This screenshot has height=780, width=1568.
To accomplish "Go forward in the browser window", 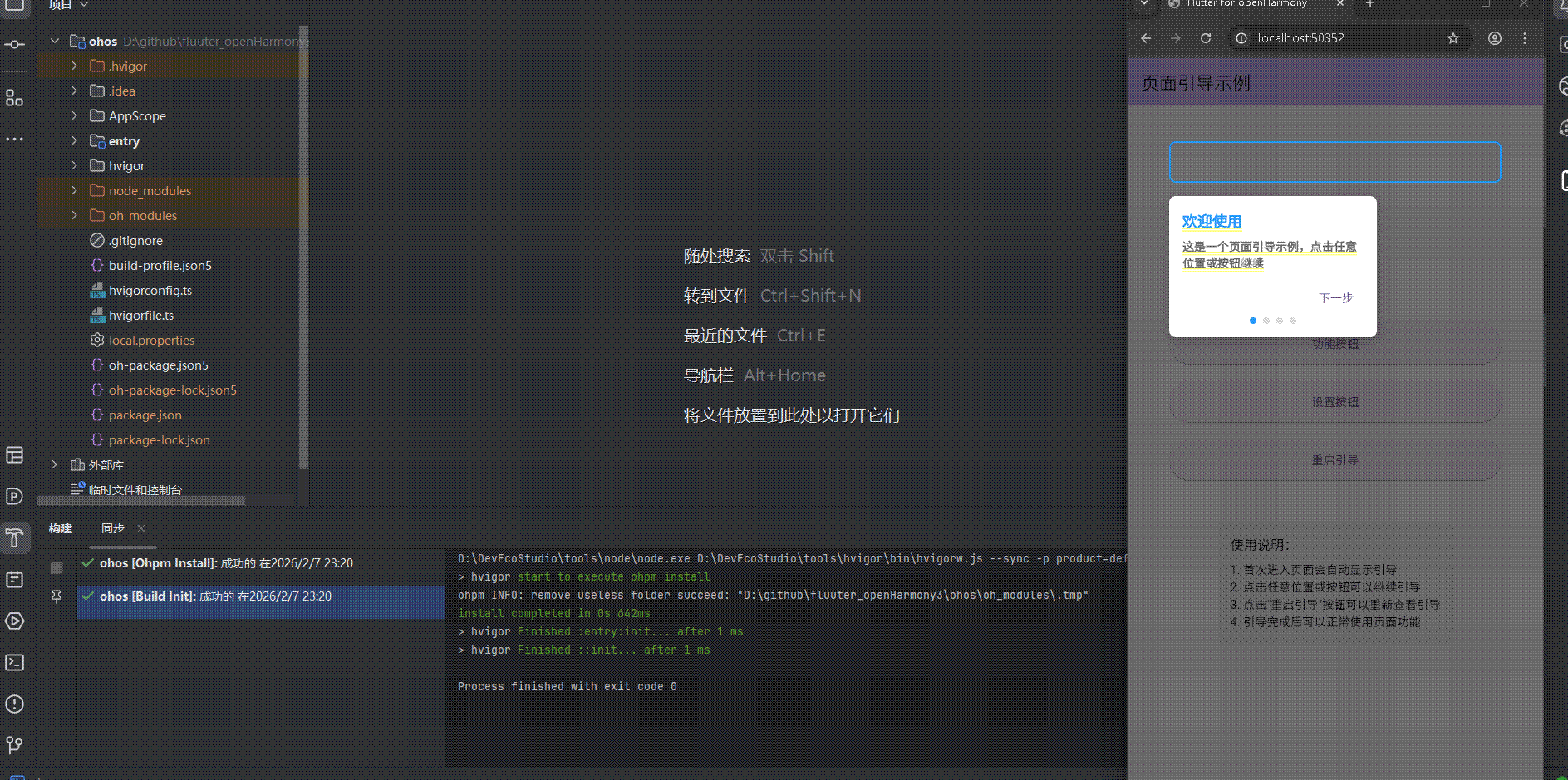I will (1175, 38).
